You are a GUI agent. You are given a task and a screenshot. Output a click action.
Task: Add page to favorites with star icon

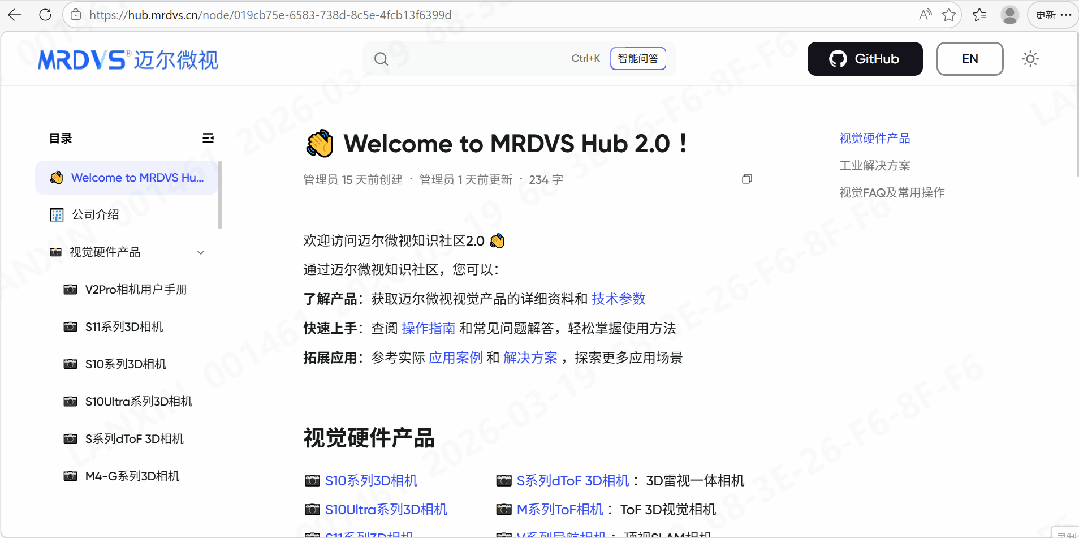949,15
